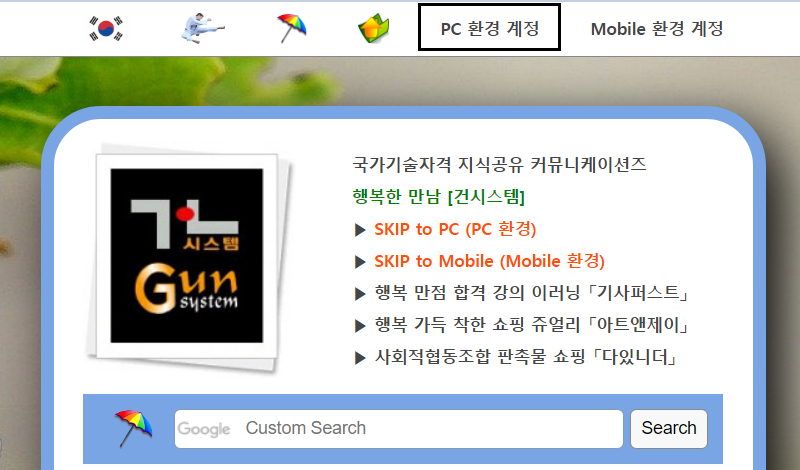Click the 국가기술자격 지식공유 커뮤니케이션즈 heading
This screenshot has width=800, height=470.
click(x=499, y=164)
